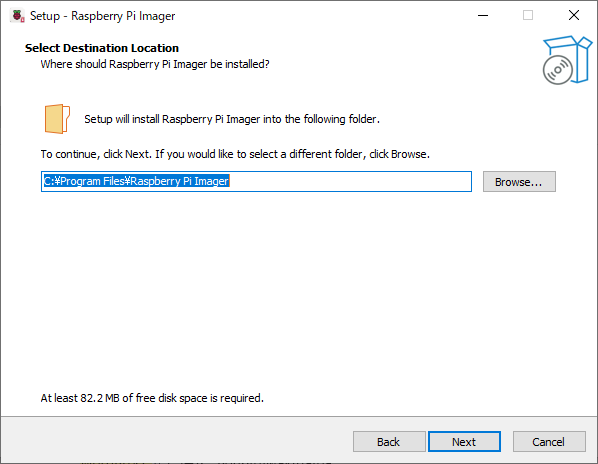598x464 pixels.
Task: Minimize the Setup window
Action: pyautogui.click(x=483, y=16)
